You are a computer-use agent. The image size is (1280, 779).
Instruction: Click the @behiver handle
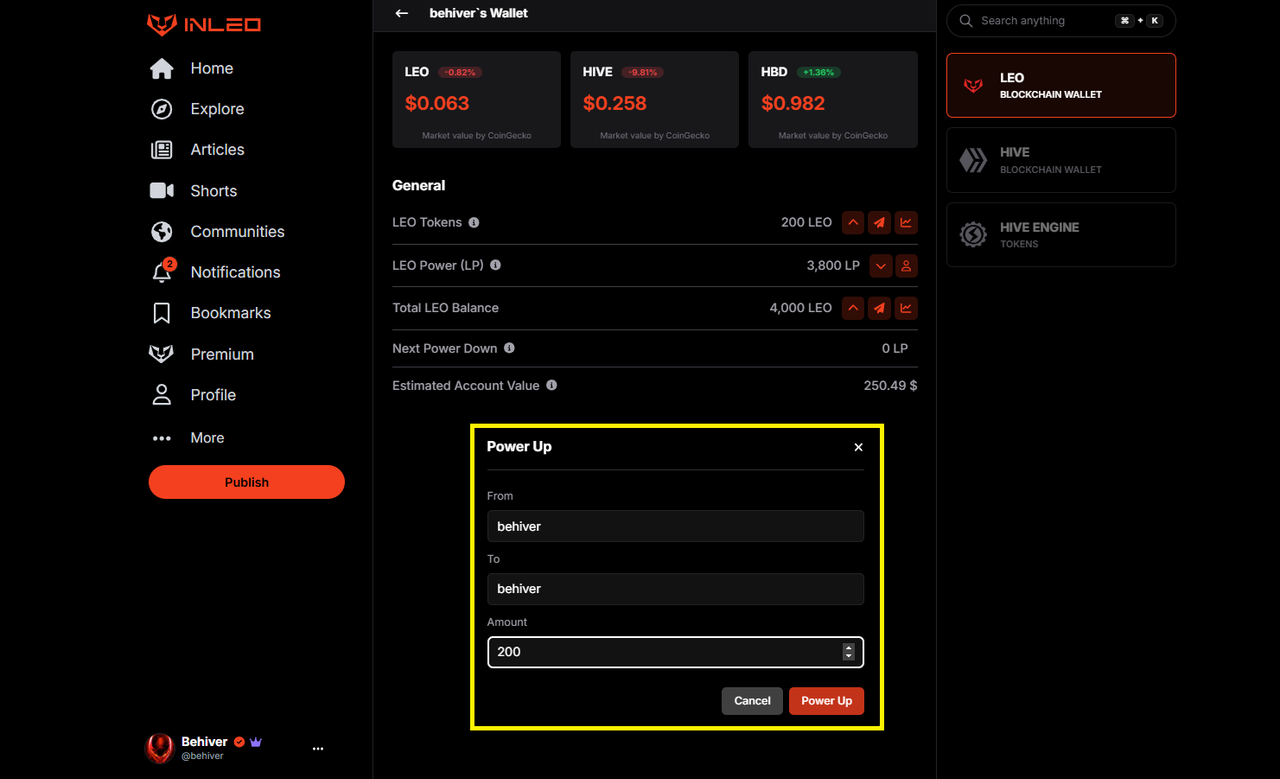pos(202,757)
